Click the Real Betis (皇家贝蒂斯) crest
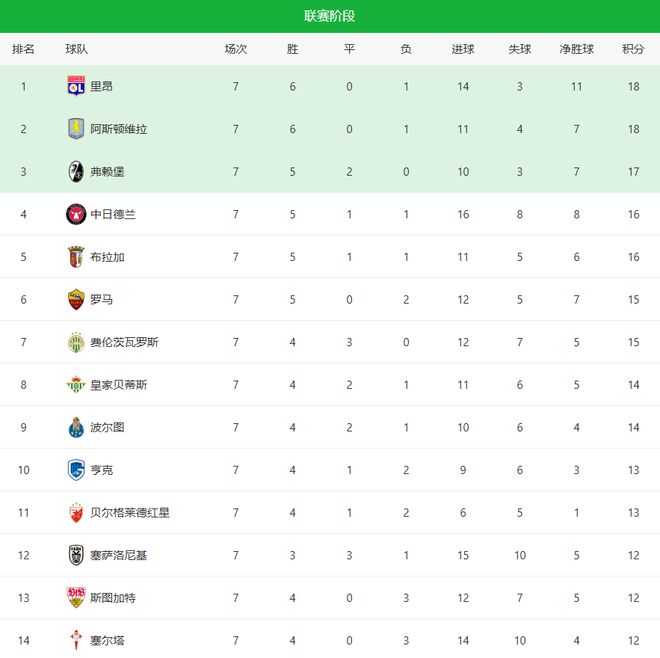Image resolution: width=660 pixels, height=658 pixels. 75,385
